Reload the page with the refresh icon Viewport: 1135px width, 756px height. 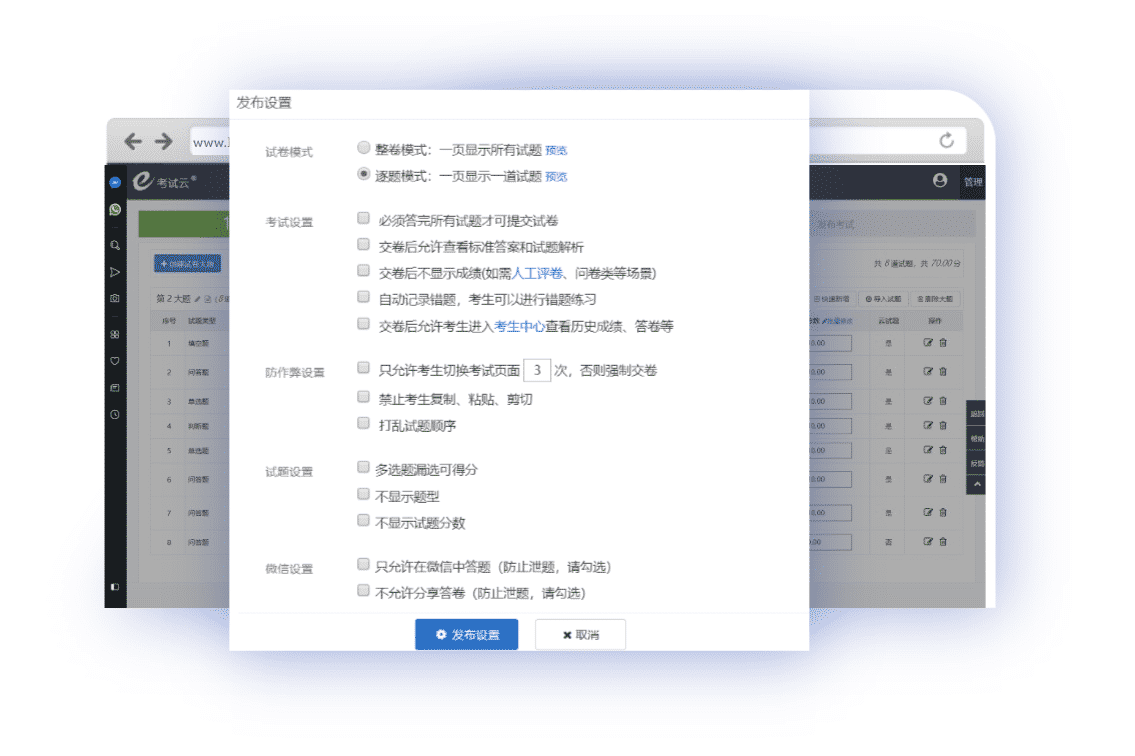[x=946, y=141]
